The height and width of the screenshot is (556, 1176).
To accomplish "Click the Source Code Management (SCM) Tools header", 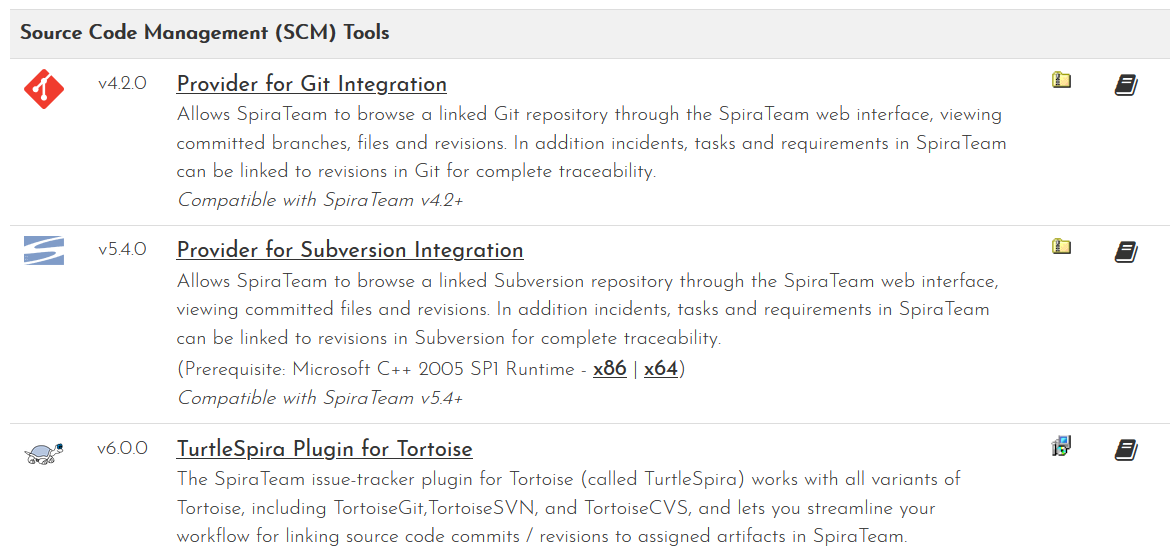I will click(x=205, y=33).
